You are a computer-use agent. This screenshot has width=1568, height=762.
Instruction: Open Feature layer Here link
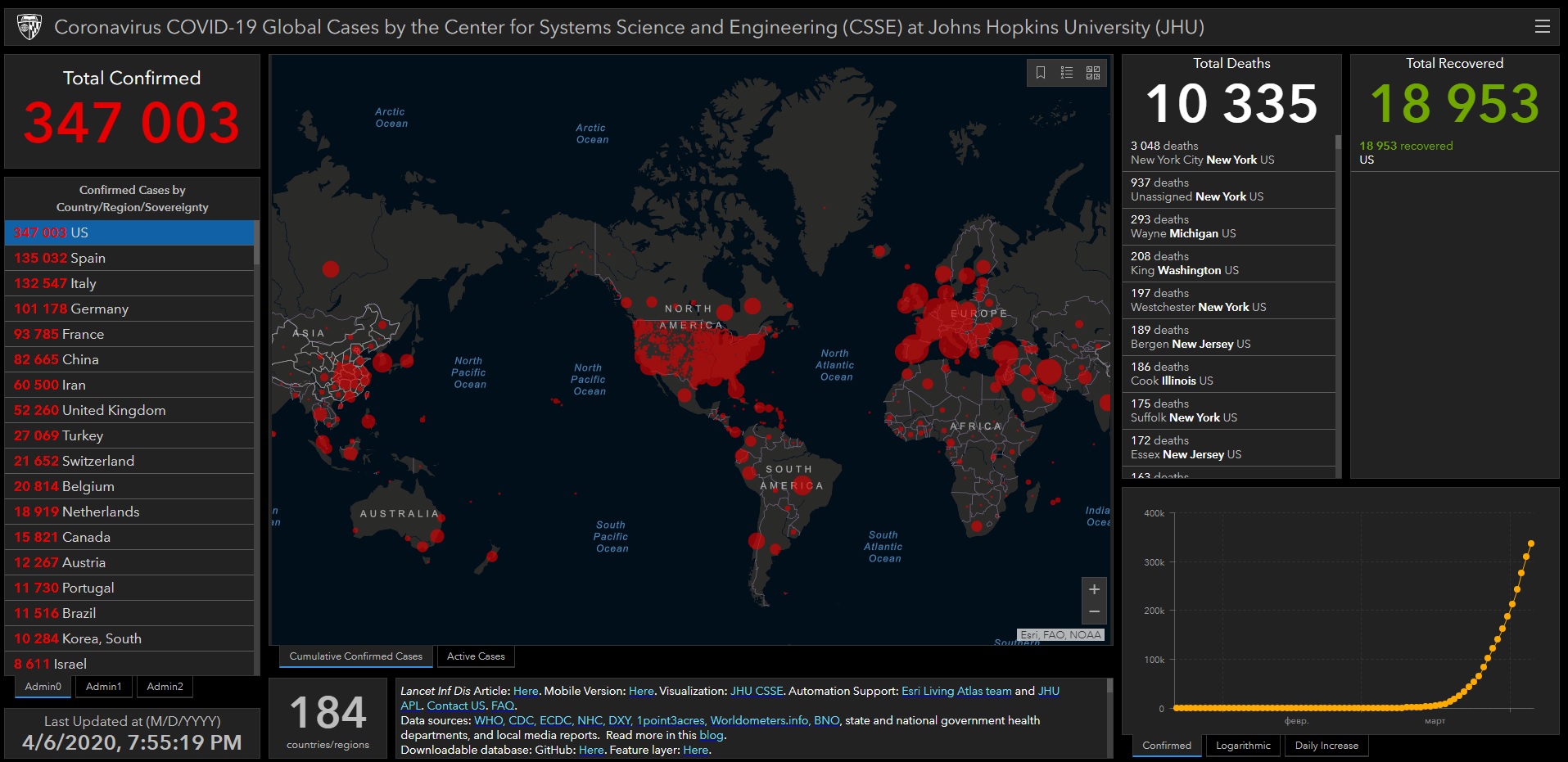coord(696,751)
